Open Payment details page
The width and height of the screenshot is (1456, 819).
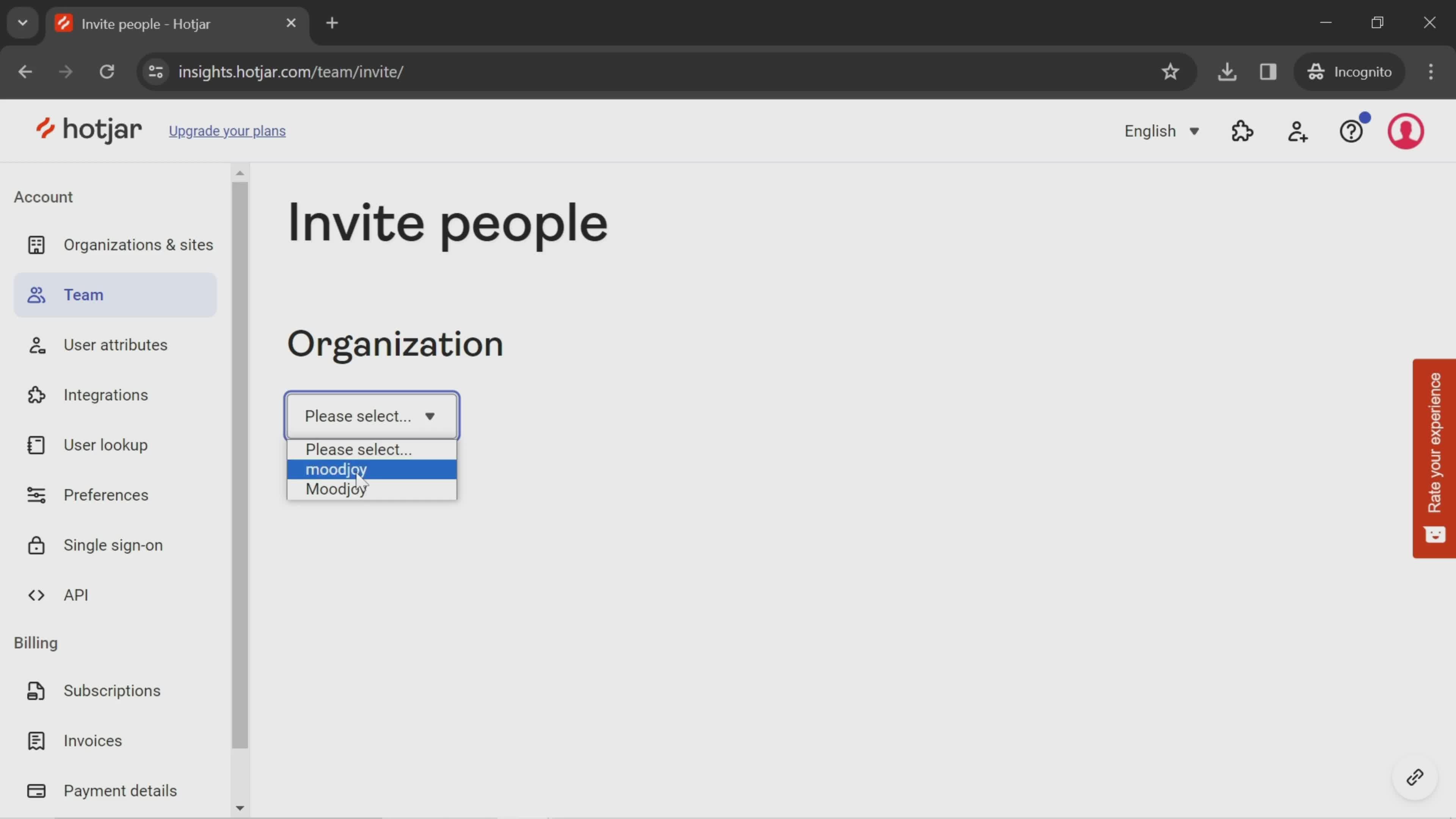coord(120,790)
